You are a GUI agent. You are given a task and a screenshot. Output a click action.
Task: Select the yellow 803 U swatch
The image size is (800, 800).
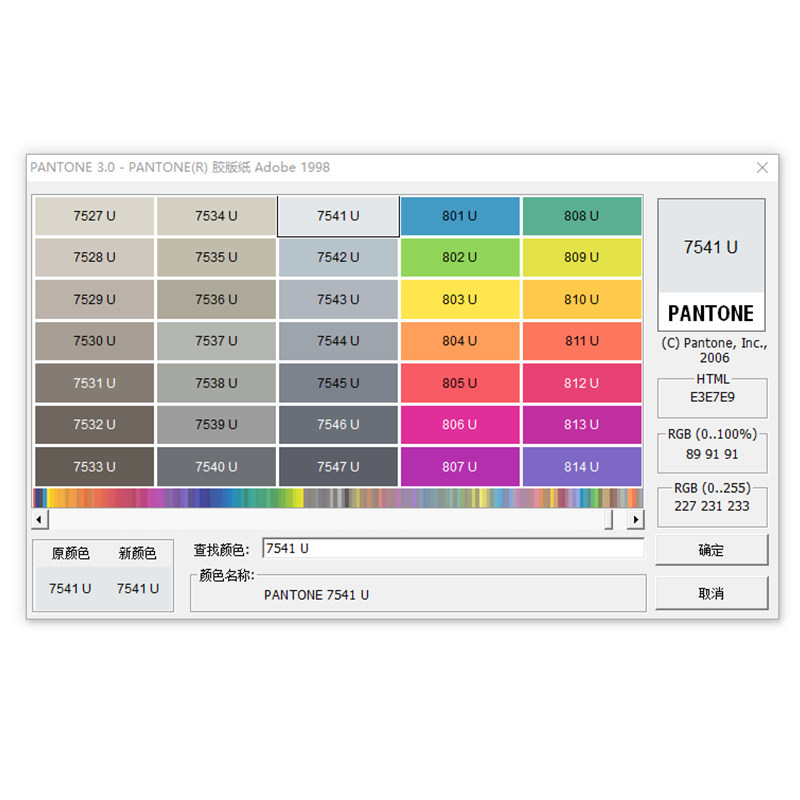click(x=460, y=299)
